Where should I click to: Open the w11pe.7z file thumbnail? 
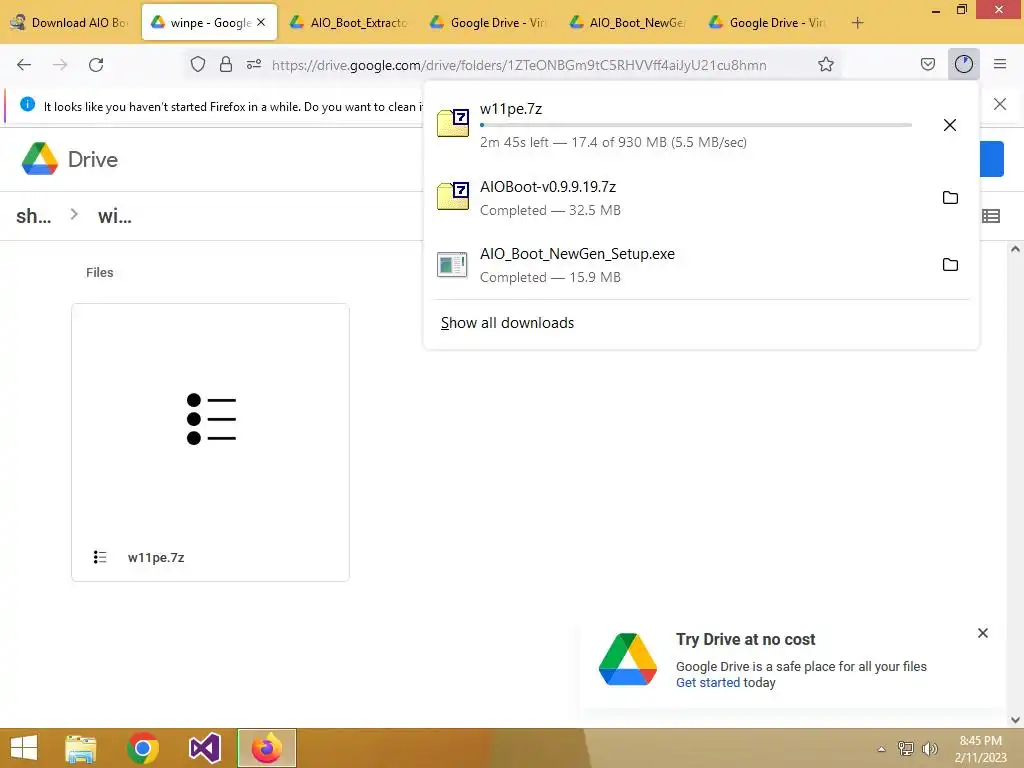point(210,419)
